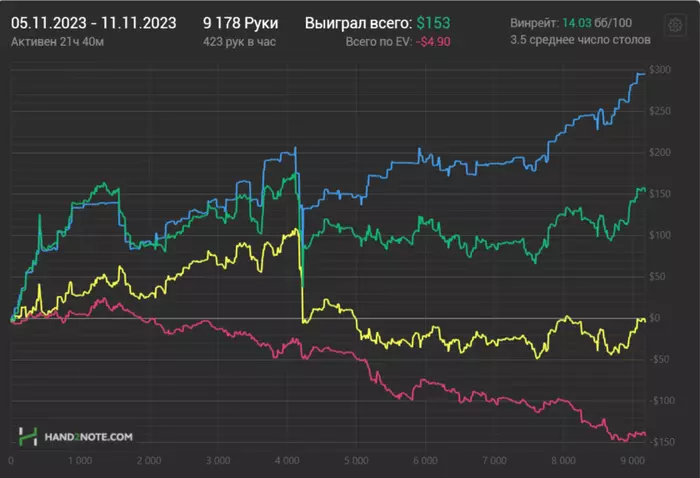The height and width of the screenshot is (478, 700).
Task: Click the HAND2NOTE.COM text
Action: (x=88, y=437)
